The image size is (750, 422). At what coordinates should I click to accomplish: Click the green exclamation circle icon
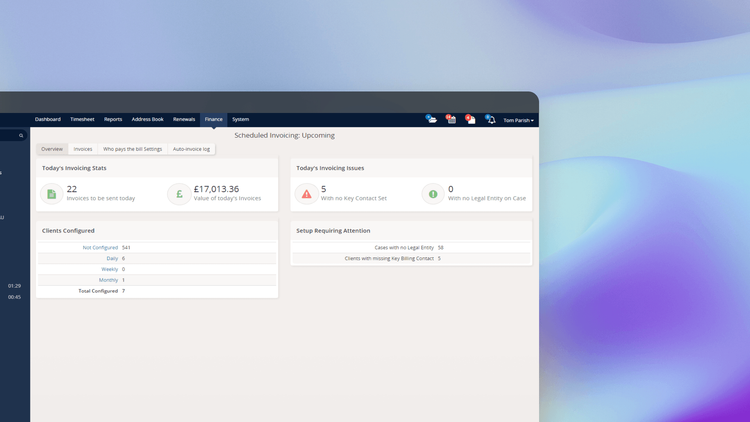point(433,194)
